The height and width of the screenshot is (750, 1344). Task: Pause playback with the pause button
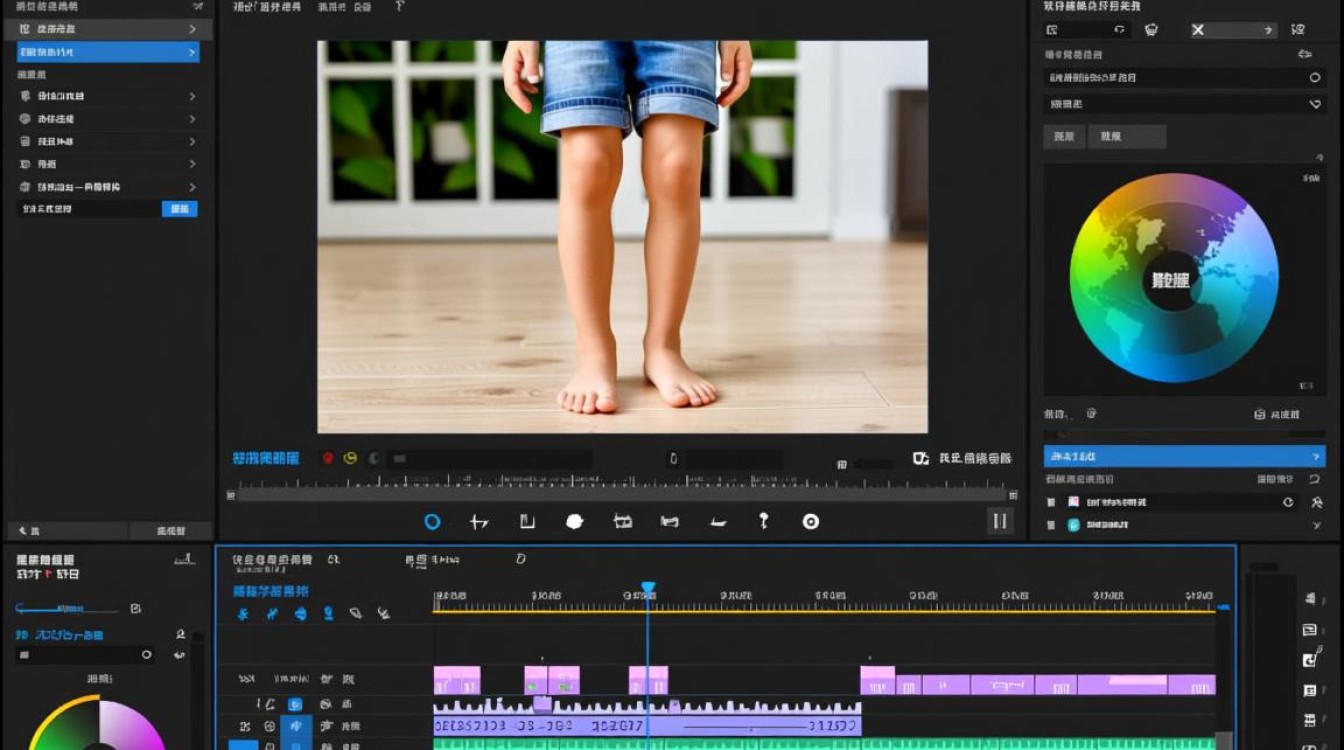pyautogui.click(x=998, y=520)
